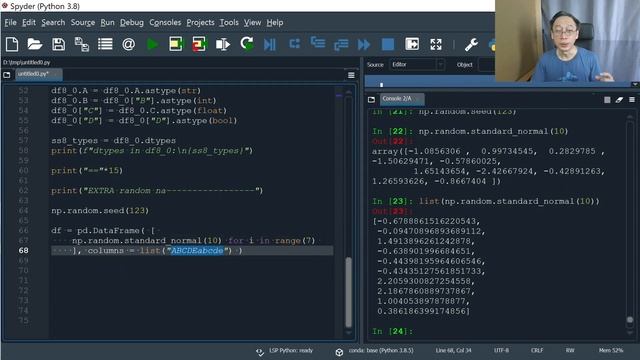Click the Mem 52% status
640x360 pixels.
click(611, 351)
